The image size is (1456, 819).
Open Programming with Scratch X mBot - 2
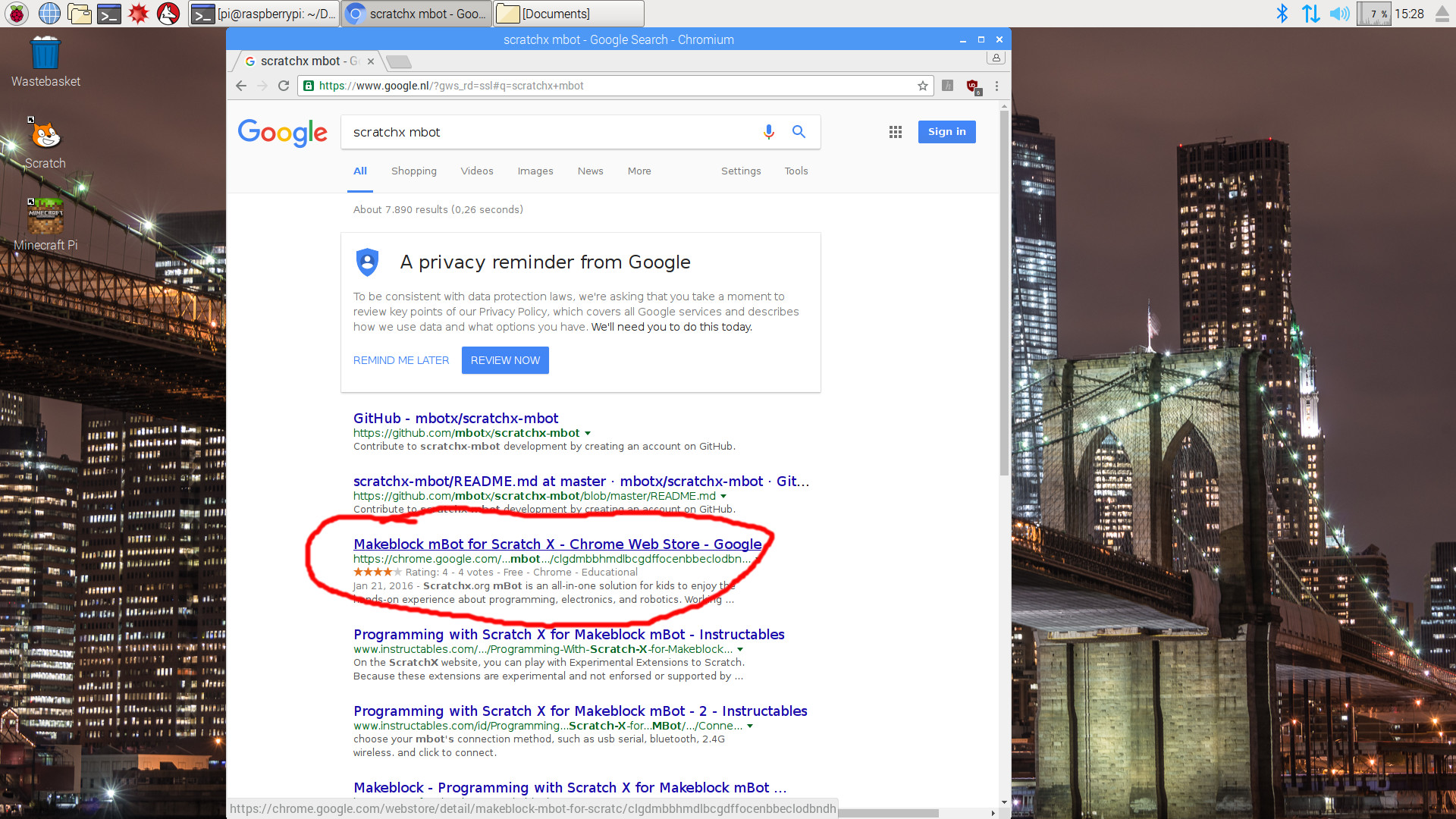(x=580, y=711)
